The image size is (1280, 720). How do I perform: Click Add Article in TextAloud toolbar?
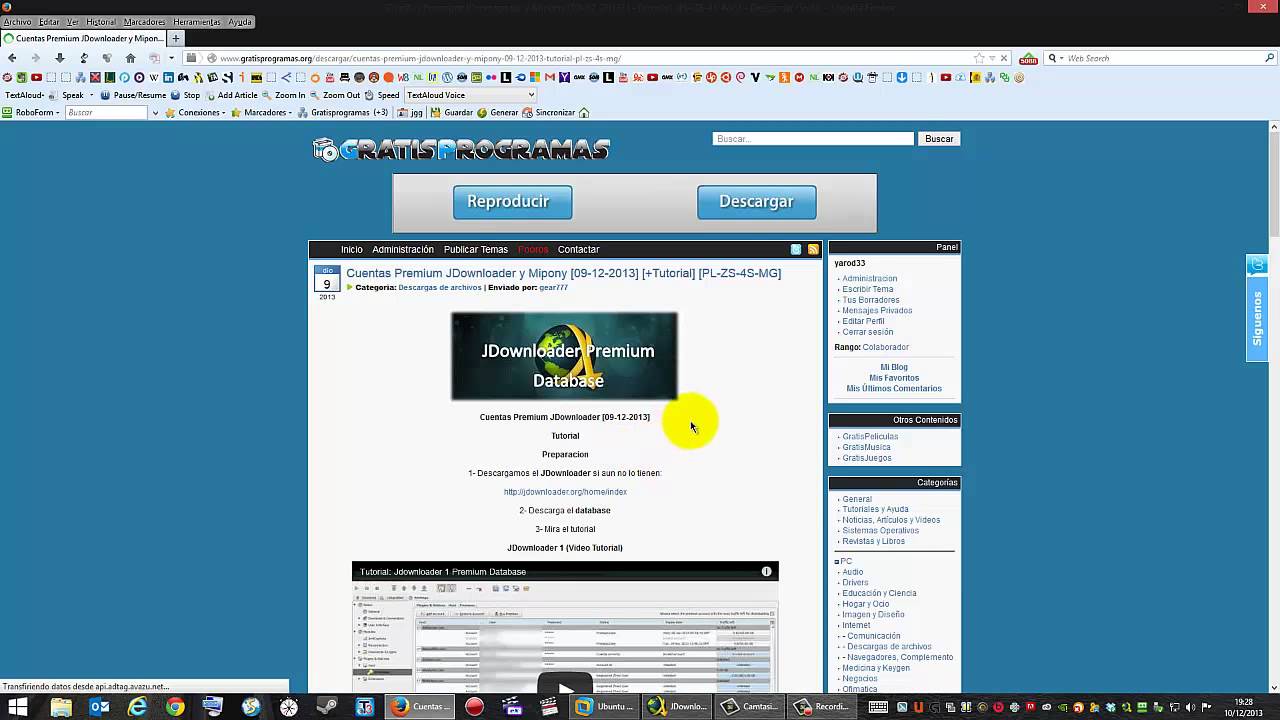pyautogui.click(x=231, y=95)
